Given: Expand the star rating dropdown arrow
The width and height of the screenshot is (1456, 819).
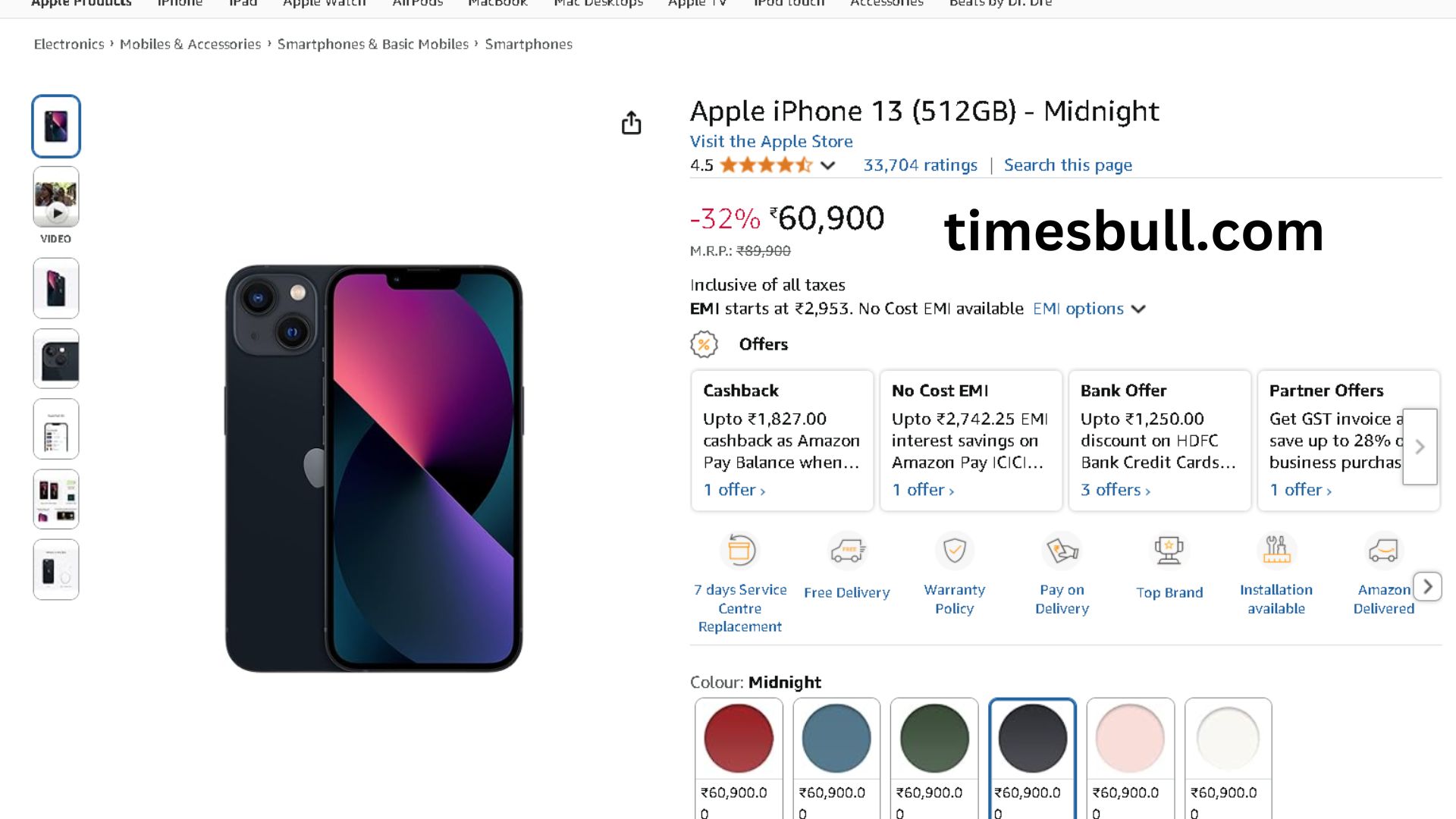Looking at the screenshot, I should click(827, 165).
